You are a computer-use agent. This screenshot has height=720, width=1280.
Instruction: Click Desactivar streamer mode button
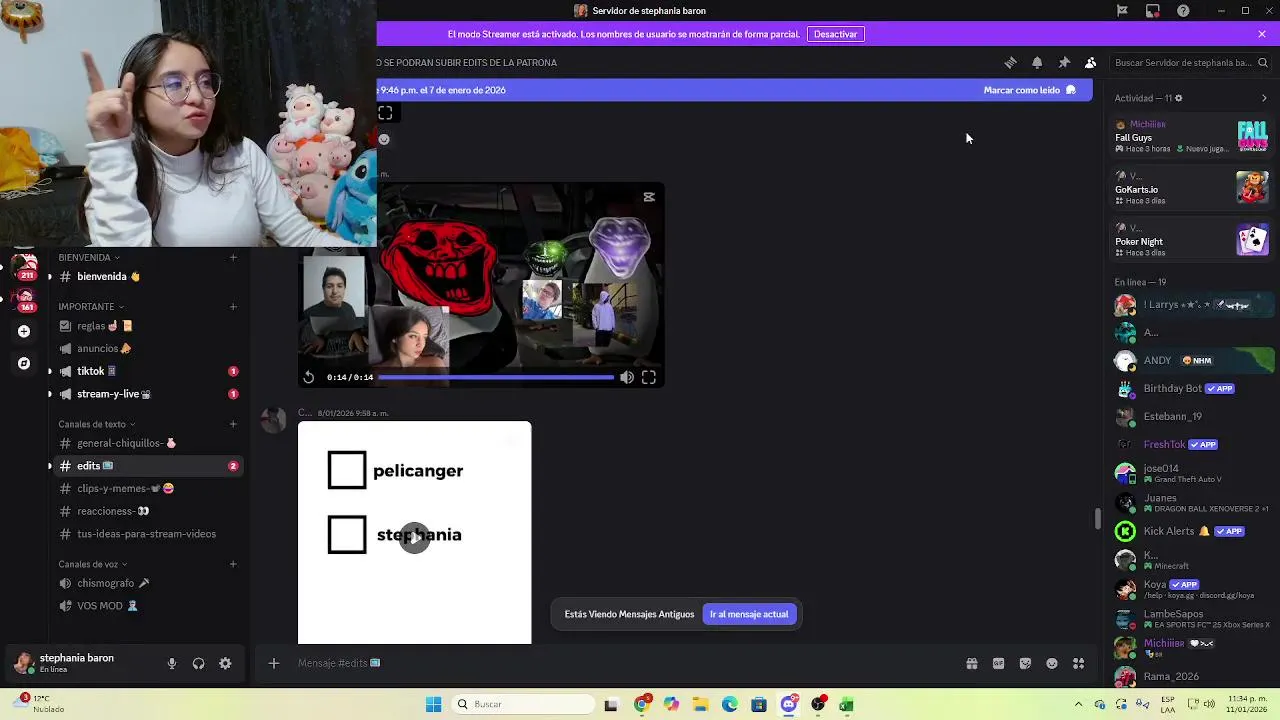[835, 34]
